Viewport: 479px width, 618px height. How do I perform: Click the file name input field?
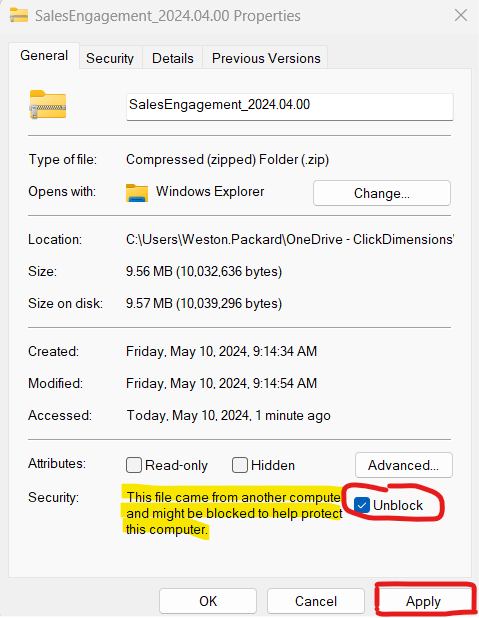pos(290,106)
